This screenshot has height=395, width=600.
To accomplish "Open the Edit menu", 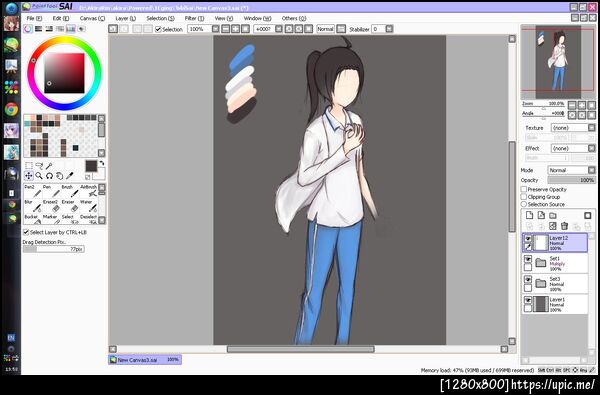I will (61, 18).
